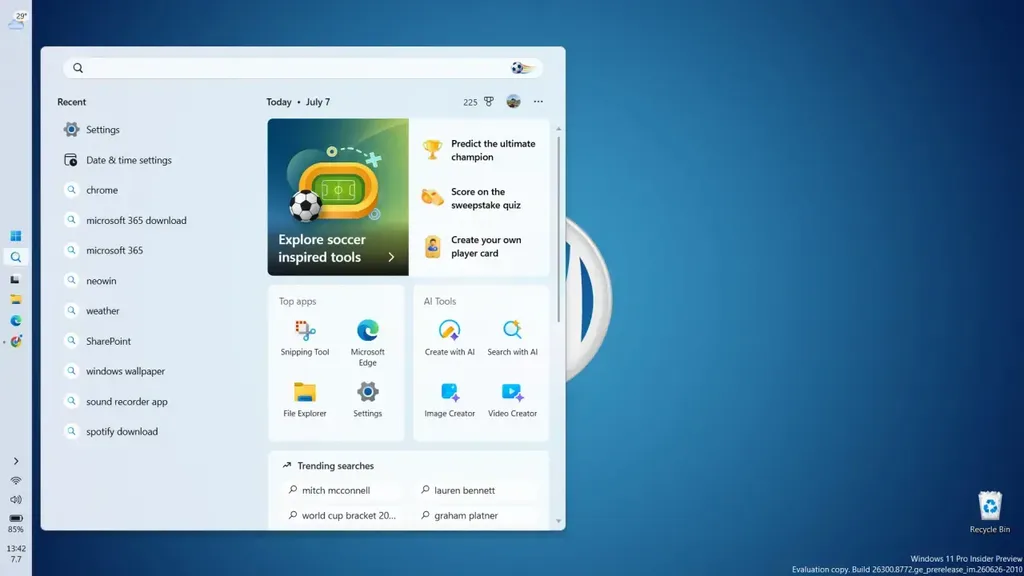Open the weather widget showing 29°
The width and height of the screenshot is (1024, 576).
[16, 20]
